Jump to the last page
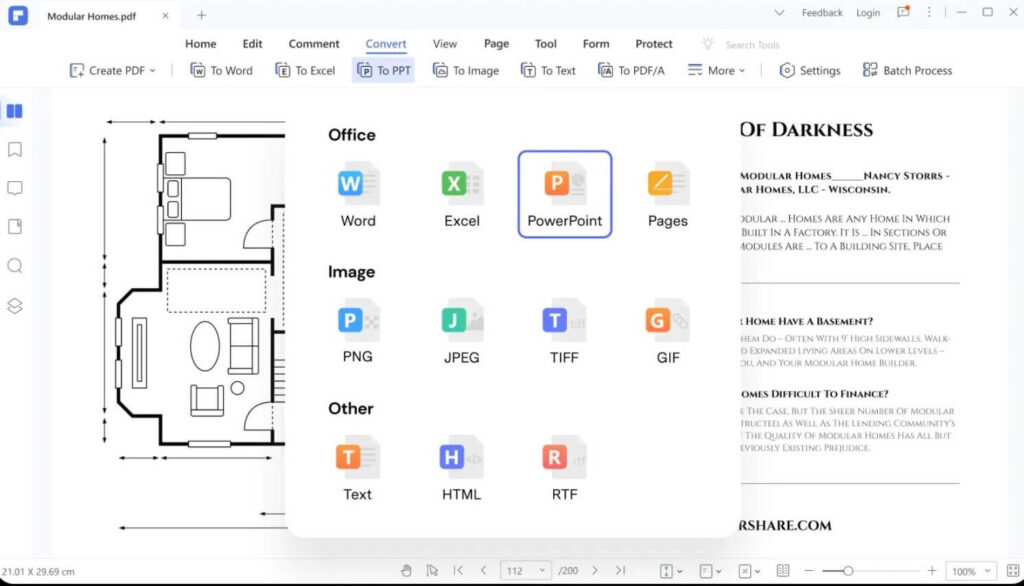 tap(620, 570)
